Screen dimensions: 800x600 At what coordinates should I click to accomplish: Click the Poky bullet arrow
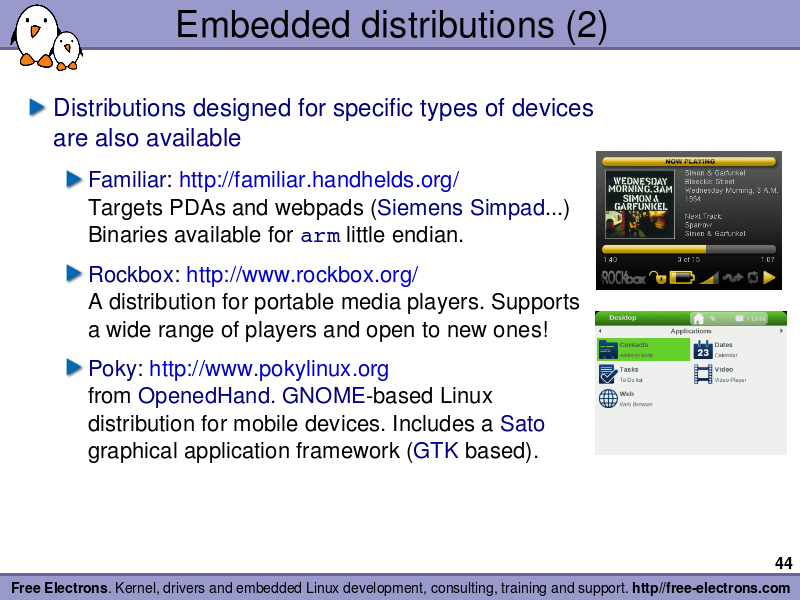click(x=74, y=368)
